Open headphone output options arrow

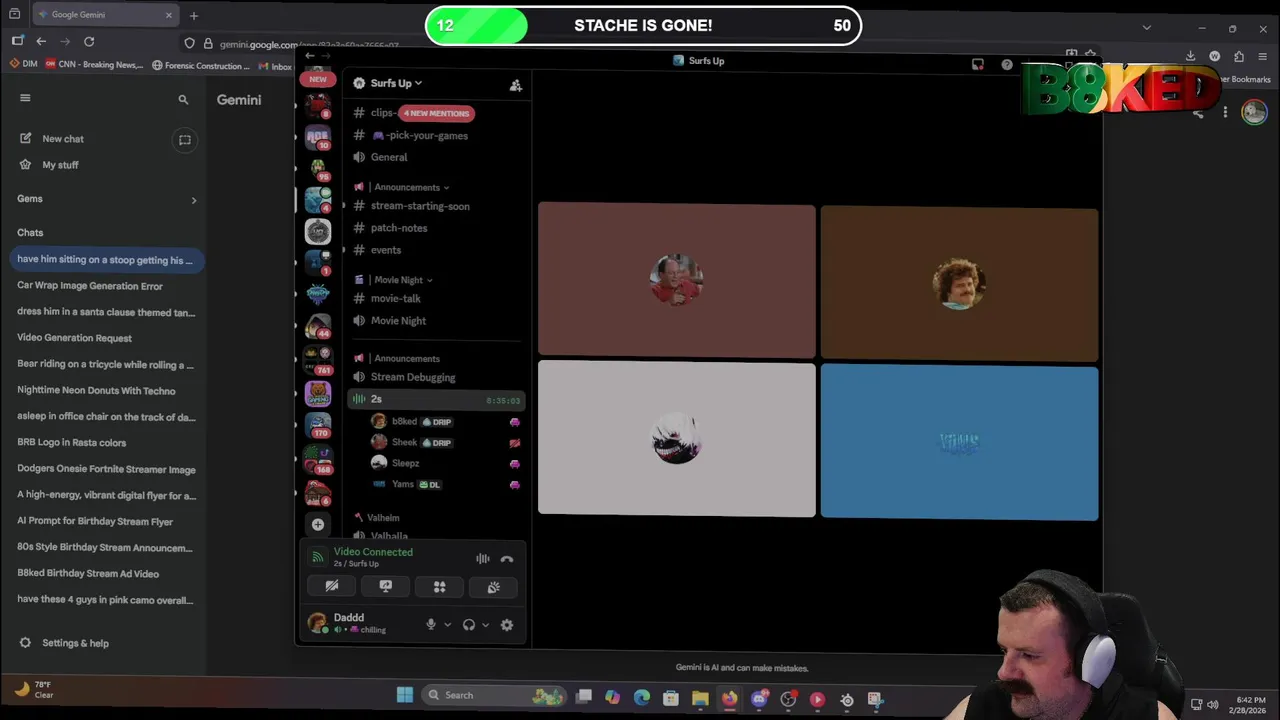coord(485,625)
